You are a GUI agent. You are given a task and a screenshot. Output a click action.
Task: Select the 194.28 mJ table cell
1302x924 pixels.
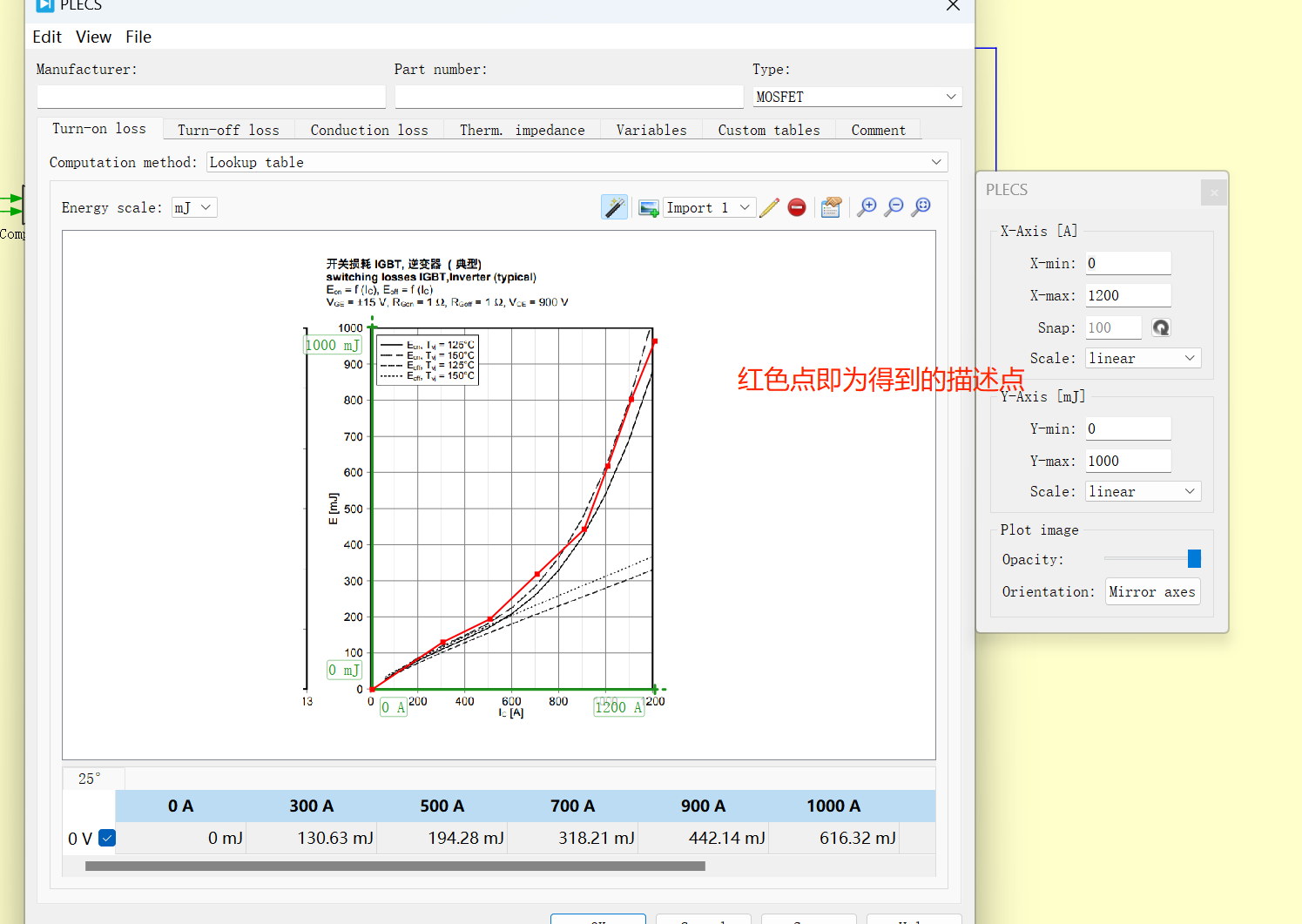[x=442, y=838]
